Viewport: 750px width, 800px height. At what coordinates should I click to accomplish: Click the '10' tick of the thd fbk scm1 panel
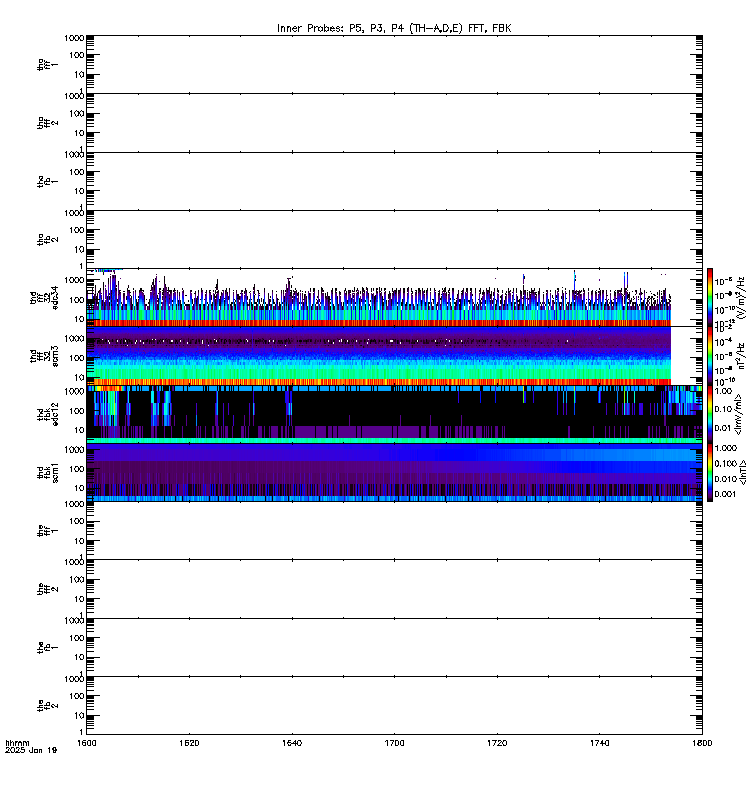pos(80,488)
